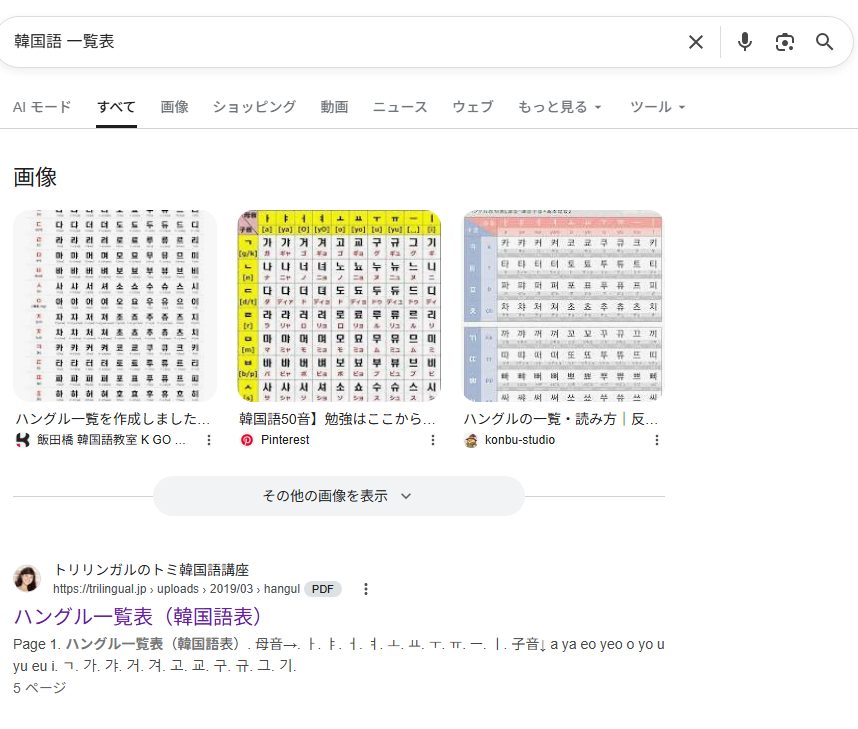Click the https://trilingual.jp URL breadcrumb
This screenshot has height=729, width=858.
coord(177,589)
